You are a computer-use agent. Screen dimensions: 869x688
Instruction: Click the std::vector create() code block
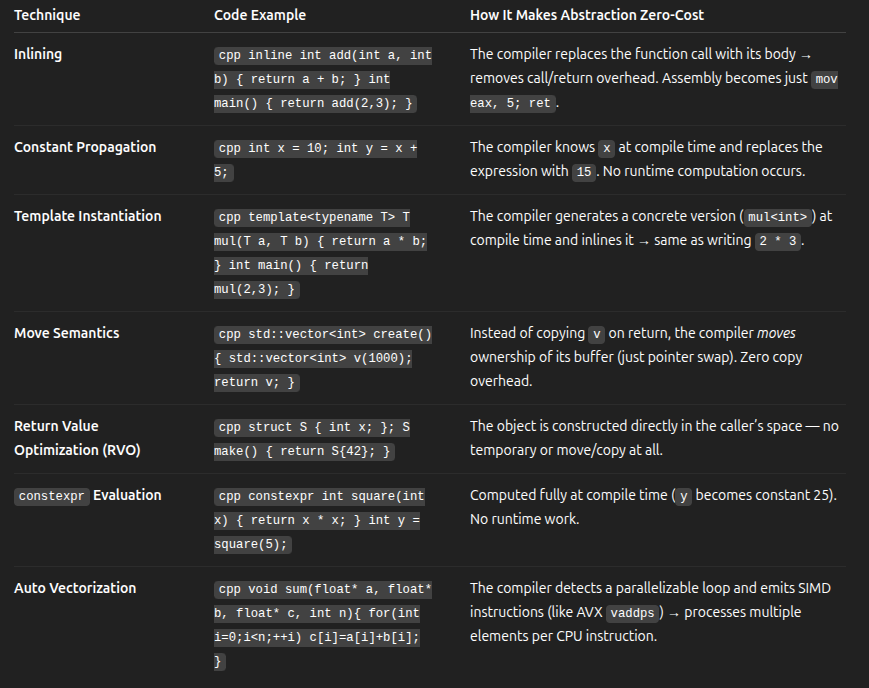[323, 358]
